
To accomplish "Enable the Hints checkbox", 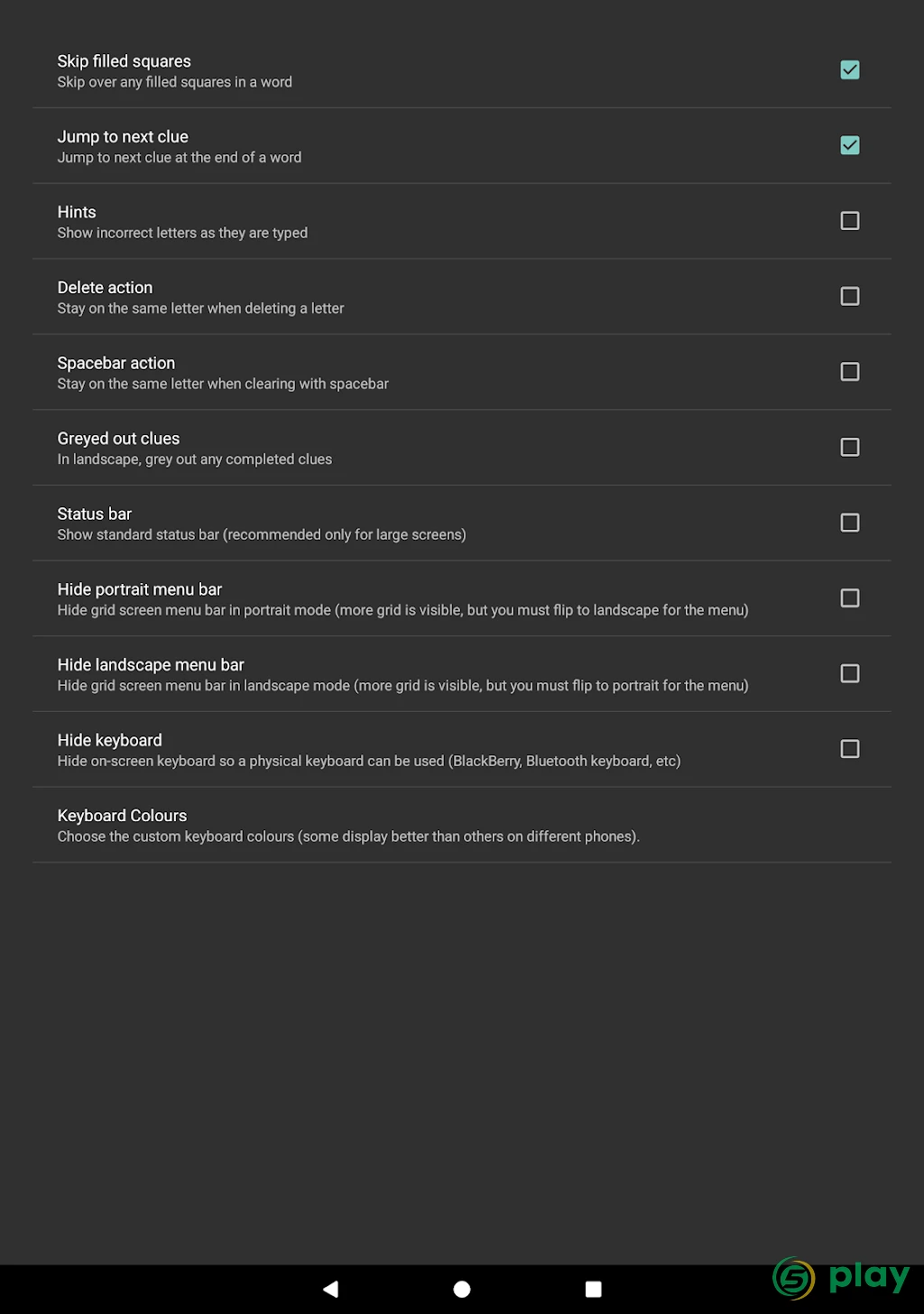I will pyautogui.click(x=850, y=221).
